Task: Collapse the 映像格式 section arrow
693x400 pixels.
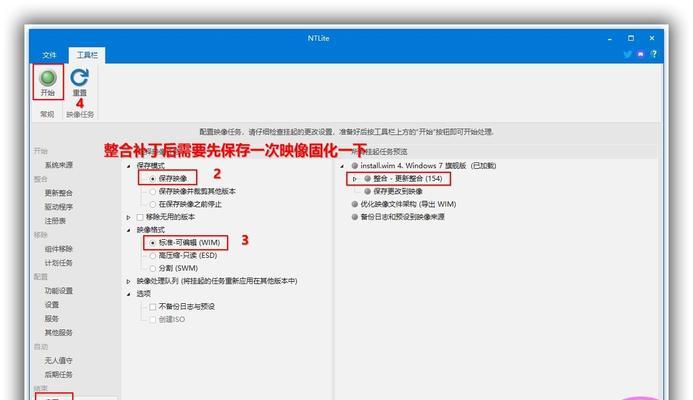Action: click(x=129, y=230)
